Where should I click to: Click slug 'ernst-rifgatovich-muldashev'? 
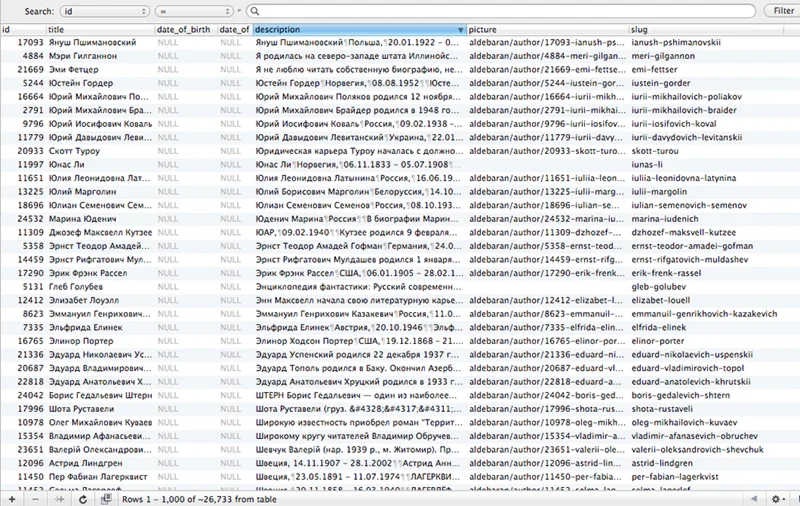click(x=690, y=260)
